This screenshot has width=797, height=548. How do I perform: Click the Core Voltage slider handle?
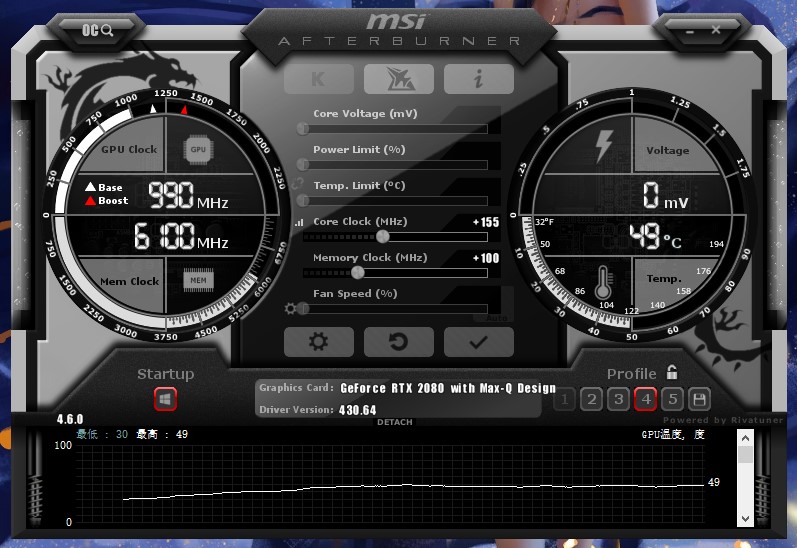pos(303,129)
